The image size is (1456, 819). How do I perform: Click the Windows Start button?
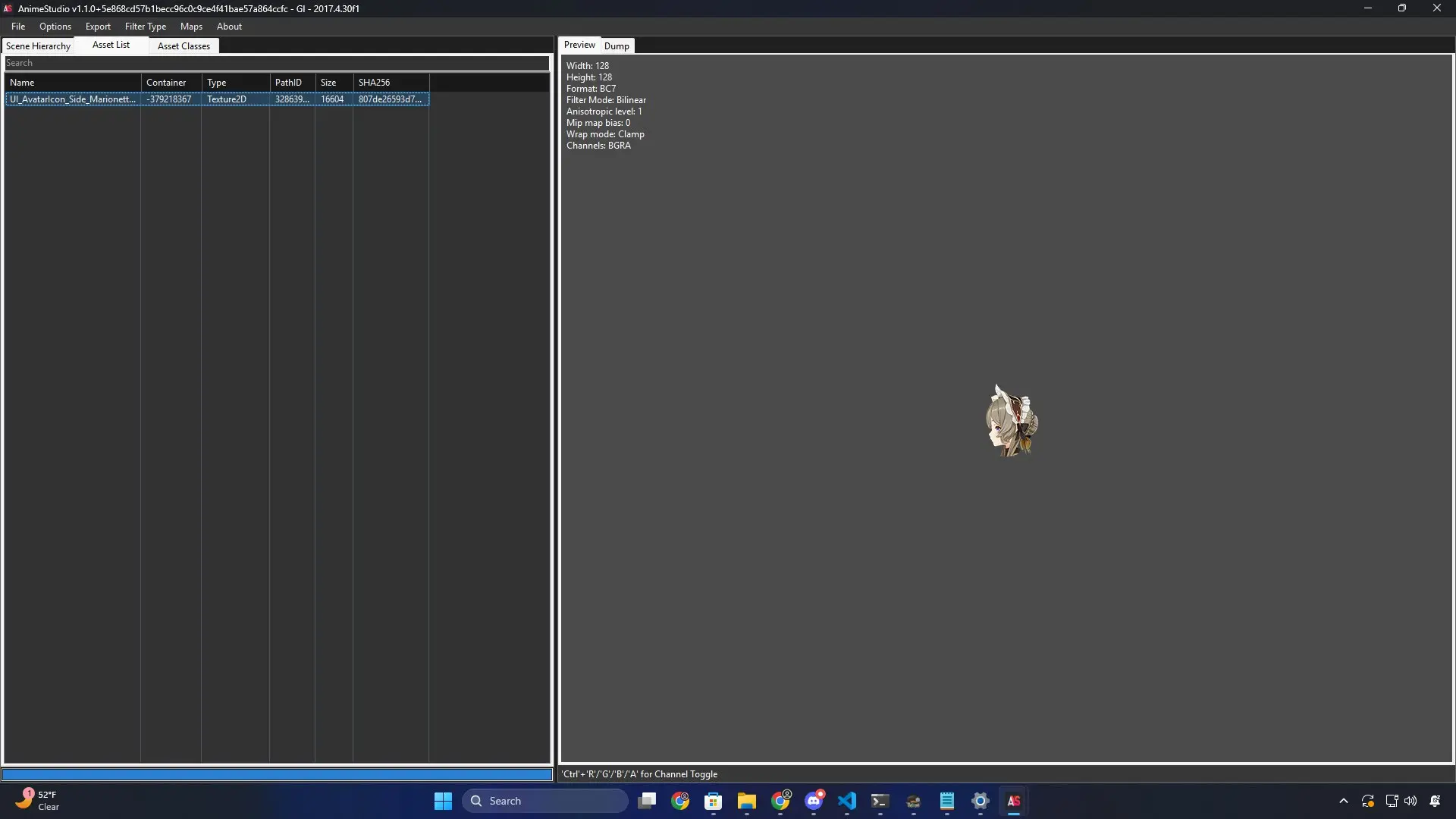coord(443,801)
